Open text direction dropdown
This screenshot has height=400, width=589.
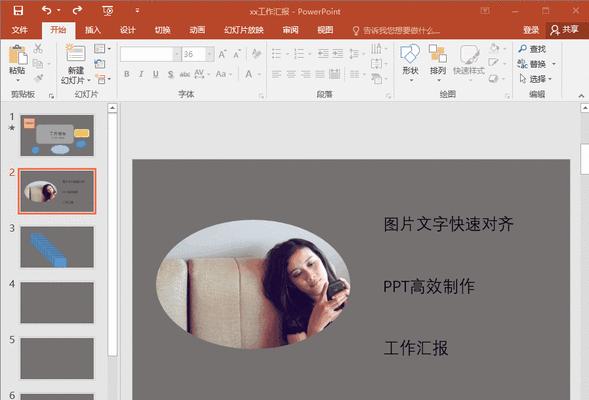(x=378, y=48)
